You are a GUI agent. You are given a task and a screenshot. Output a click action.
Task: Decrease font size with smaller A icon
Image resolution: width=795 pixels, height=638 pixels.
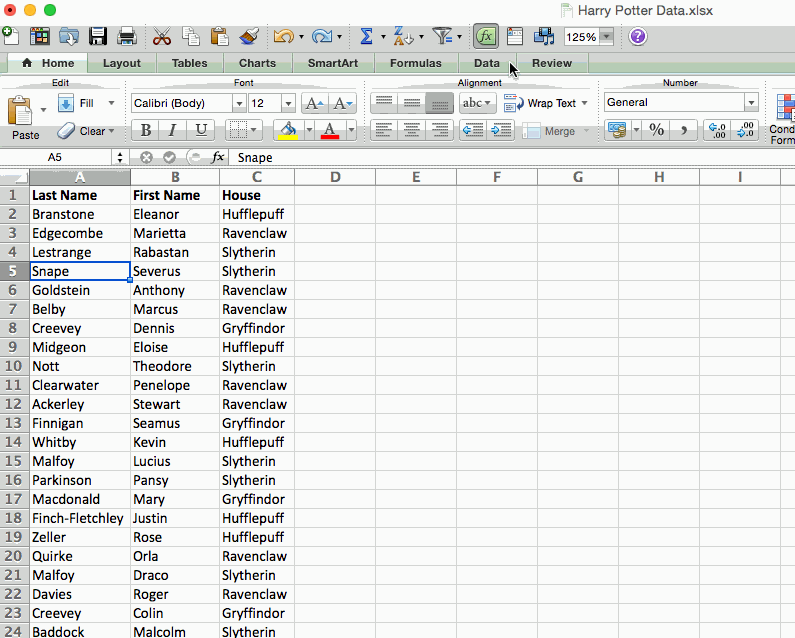[x=342, y=103]
